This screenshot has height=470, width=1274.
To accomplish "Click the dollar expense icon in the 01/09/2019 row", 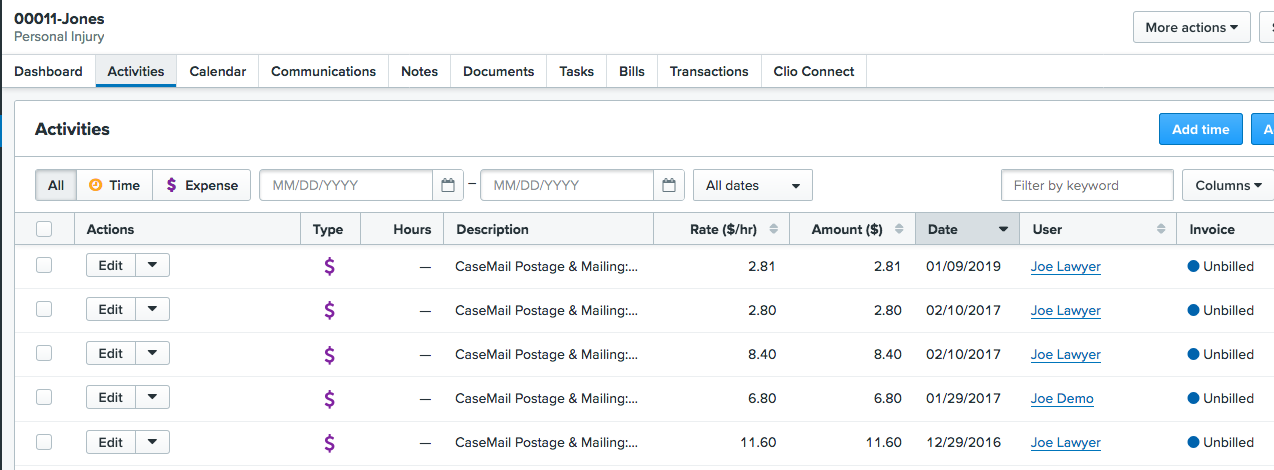I will (329, 266).
